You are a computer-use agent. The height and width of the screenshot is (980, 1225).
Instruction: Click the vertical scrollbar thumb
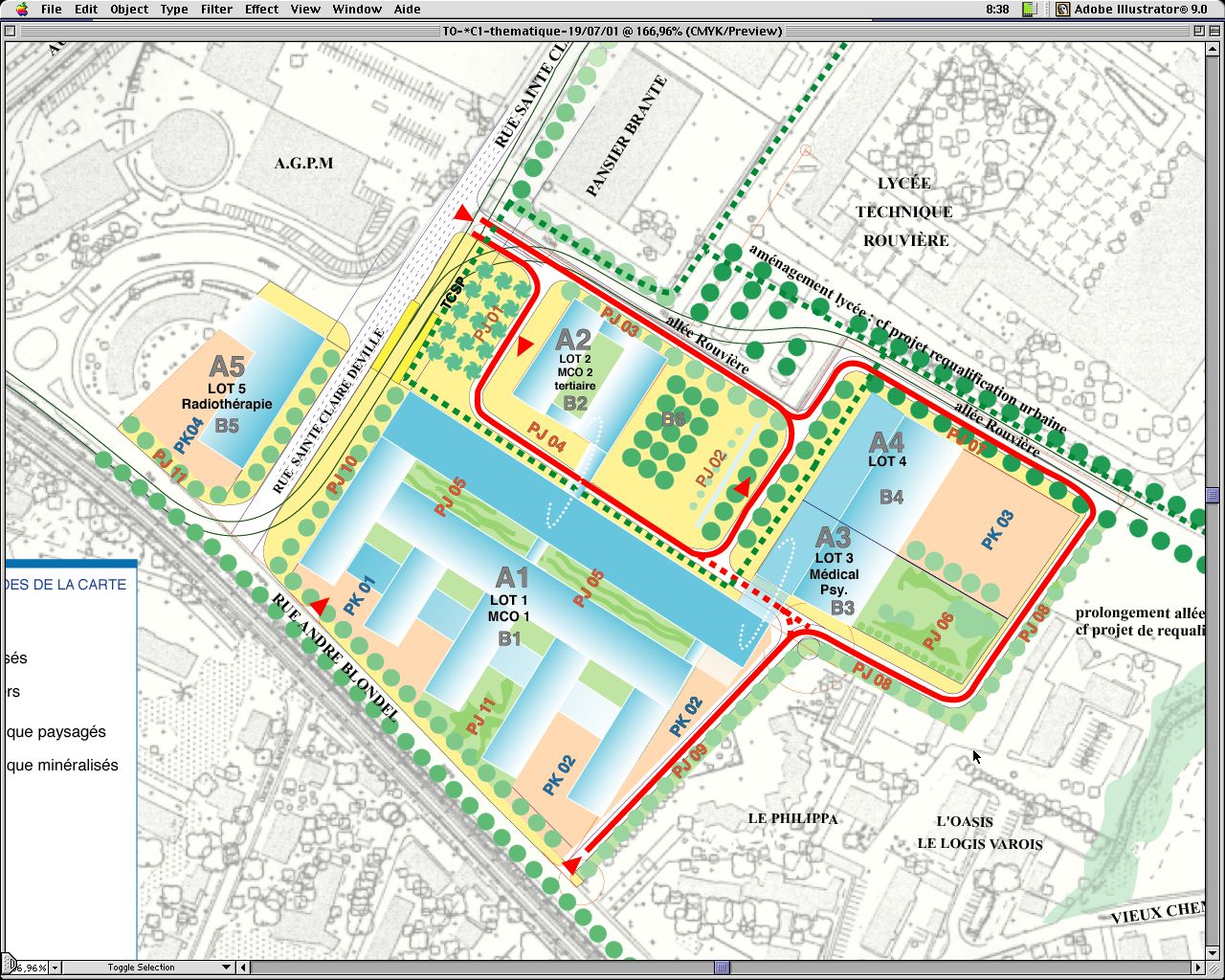point(1214,495)
